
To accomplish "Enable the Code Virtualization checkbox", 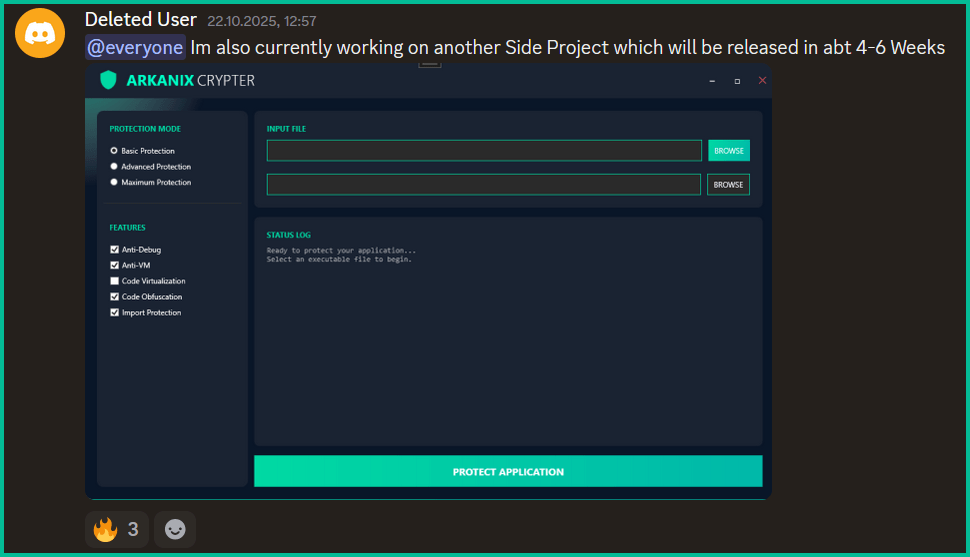I will [x=114, y=282].
